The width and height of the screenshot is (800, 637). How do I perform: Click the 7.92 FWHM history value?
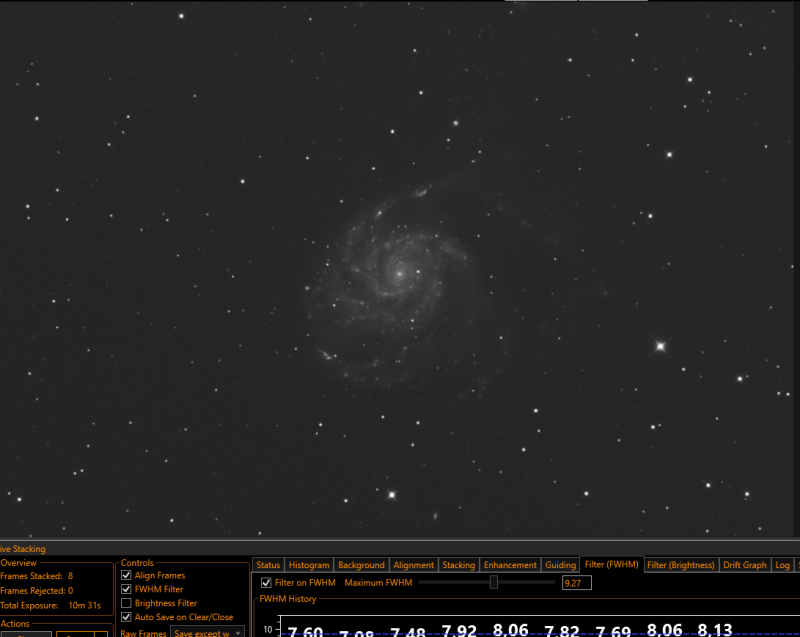point(459,630)
